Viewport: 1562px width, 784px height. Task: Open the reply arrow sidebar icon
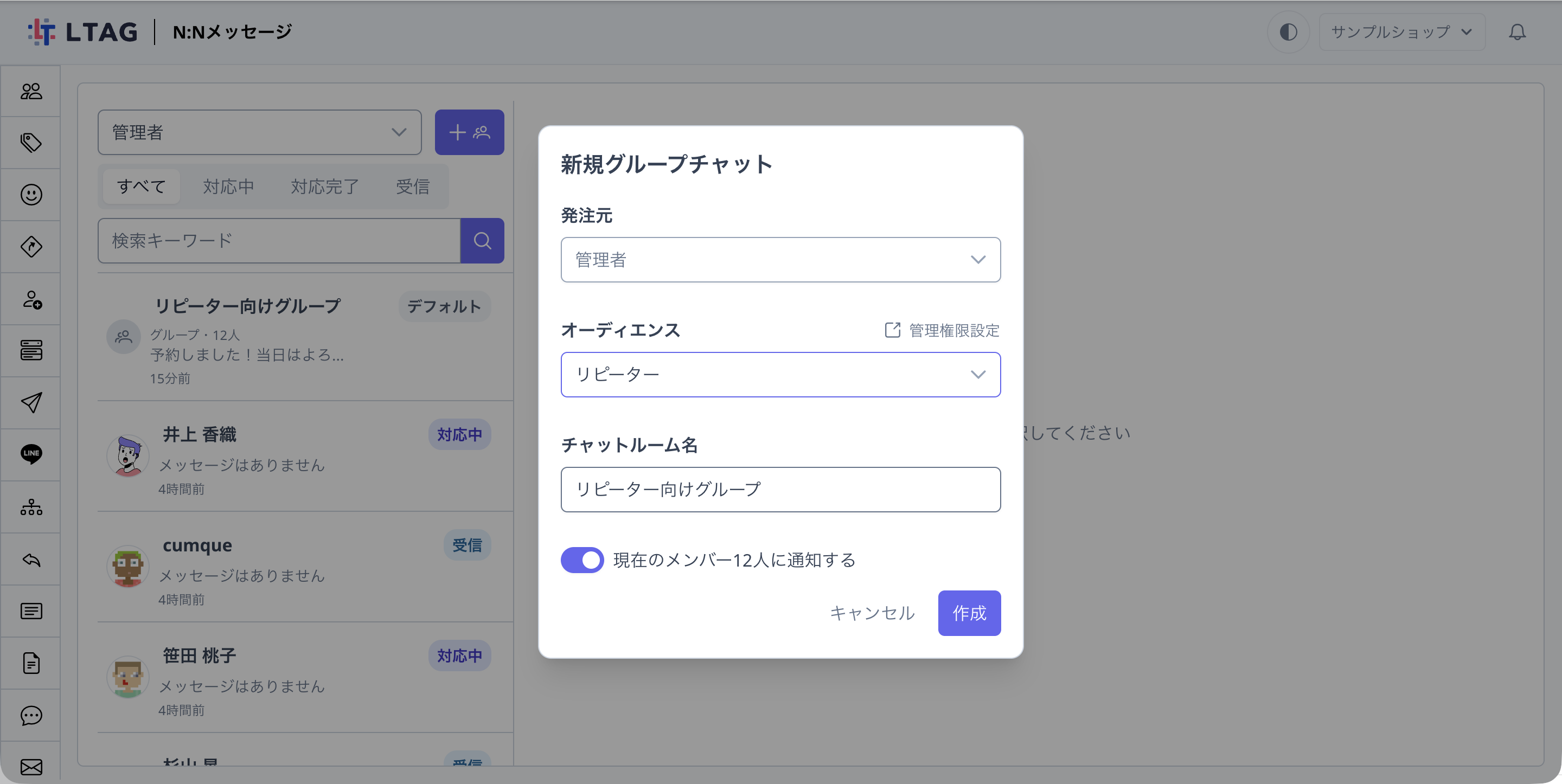[31, 559]
